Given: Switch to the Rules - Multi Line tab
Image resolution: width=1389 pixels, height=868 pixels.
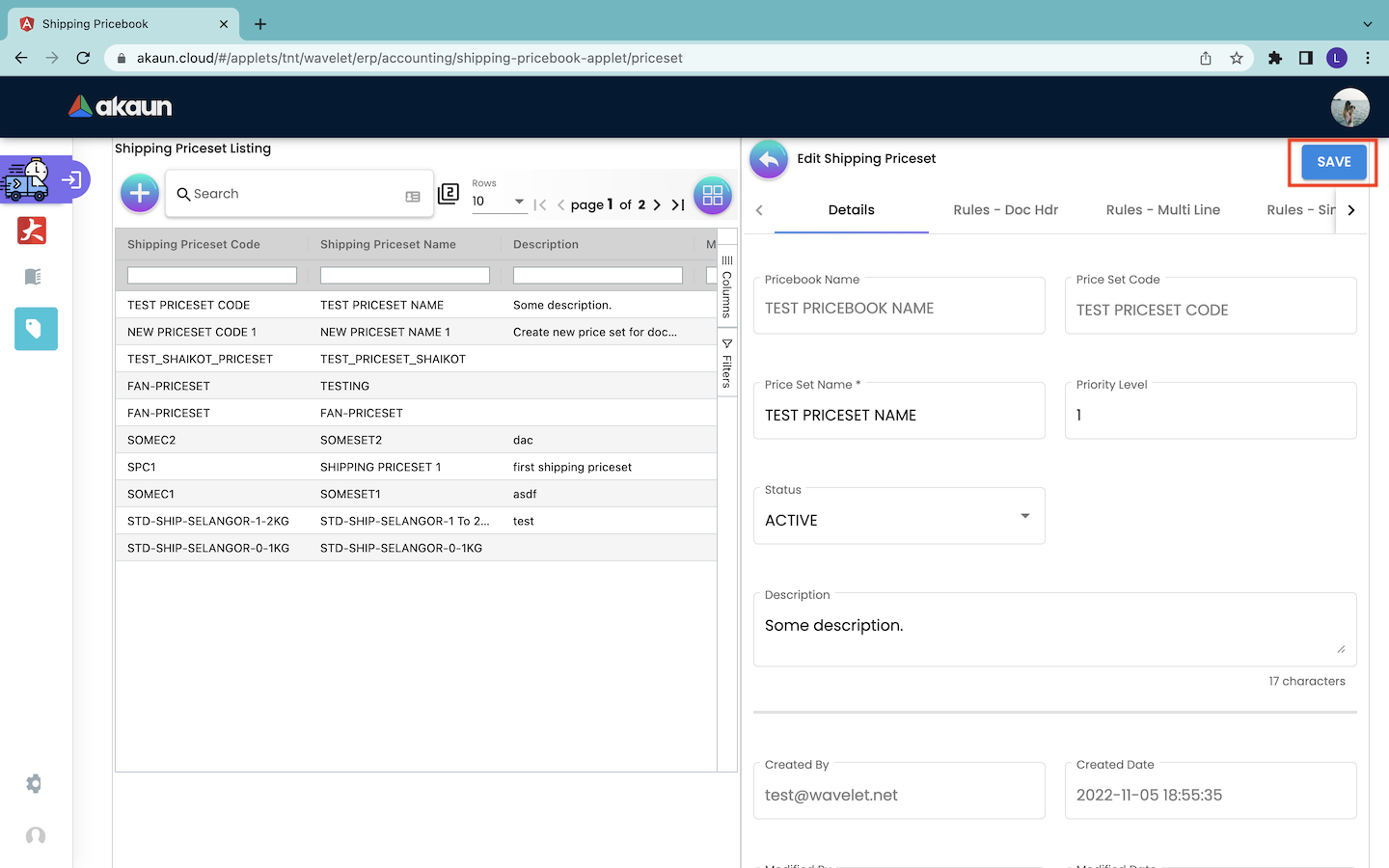Looking at the screenshot, I should tap(1162, 210).
